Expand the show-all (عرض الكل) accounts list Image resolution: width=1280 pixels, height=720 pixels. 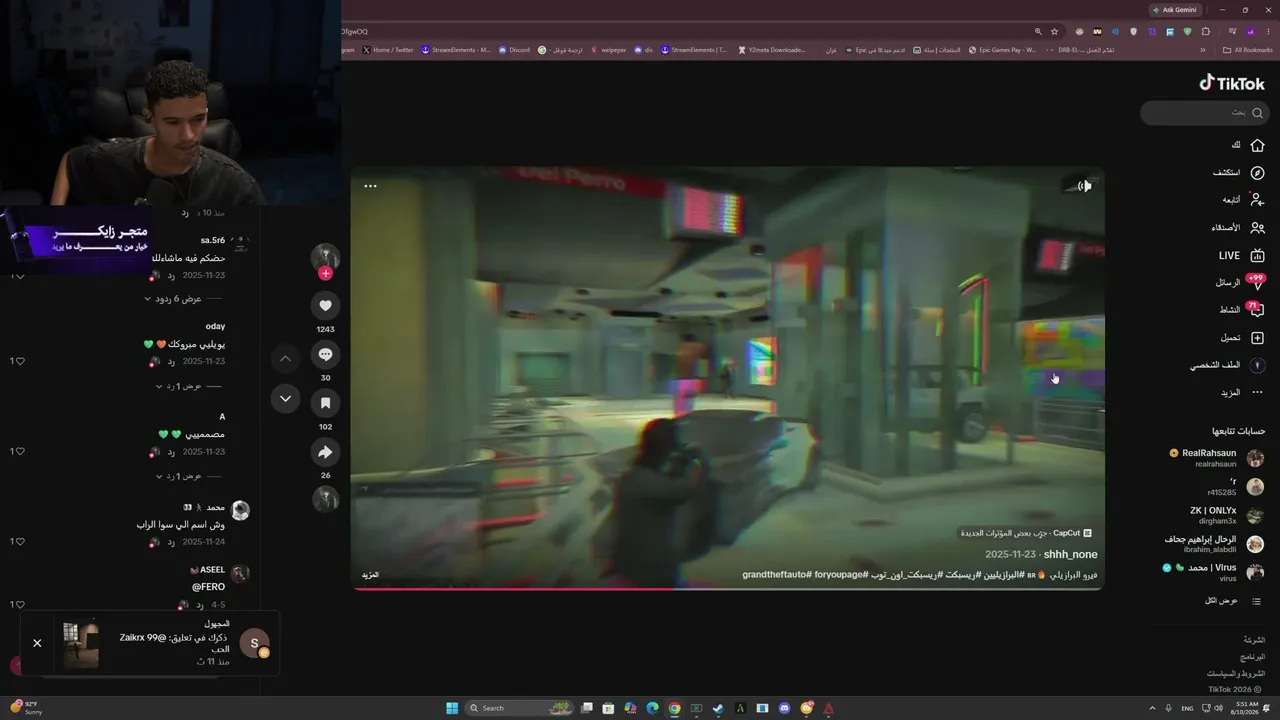1234,601
